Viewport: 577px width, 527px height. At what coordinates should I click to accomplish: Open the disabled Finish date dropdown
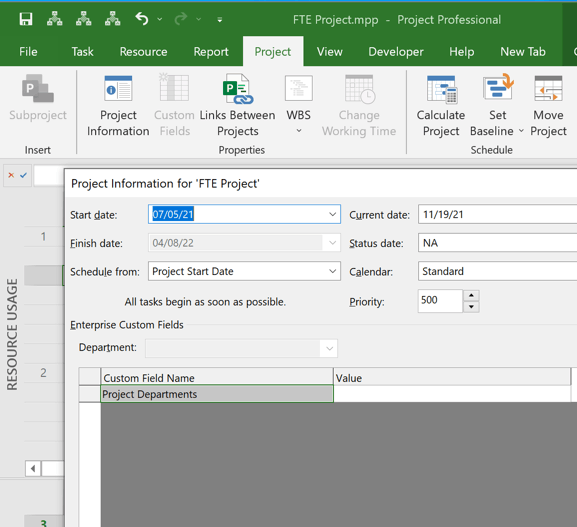(332, 243)
